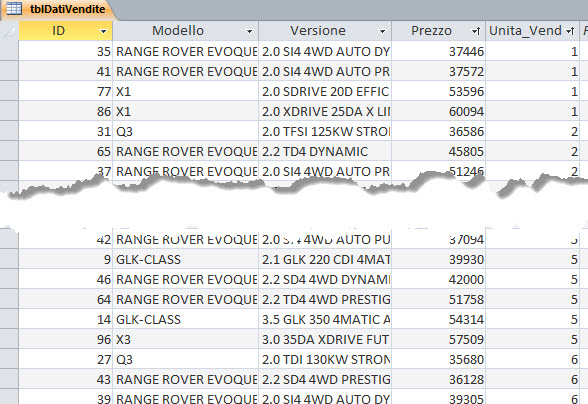Click the Prezzo cell 57509

point(439,339)
